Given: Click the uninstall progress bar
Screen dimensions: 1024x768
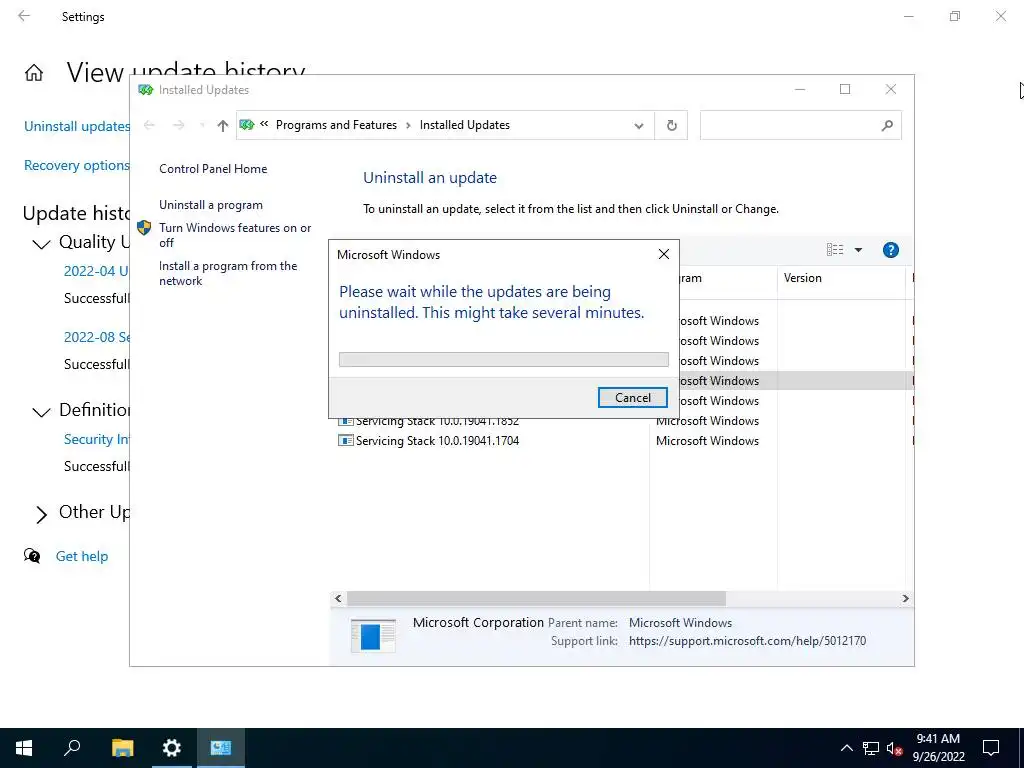Looking at the screenshot, I should 504,359.
